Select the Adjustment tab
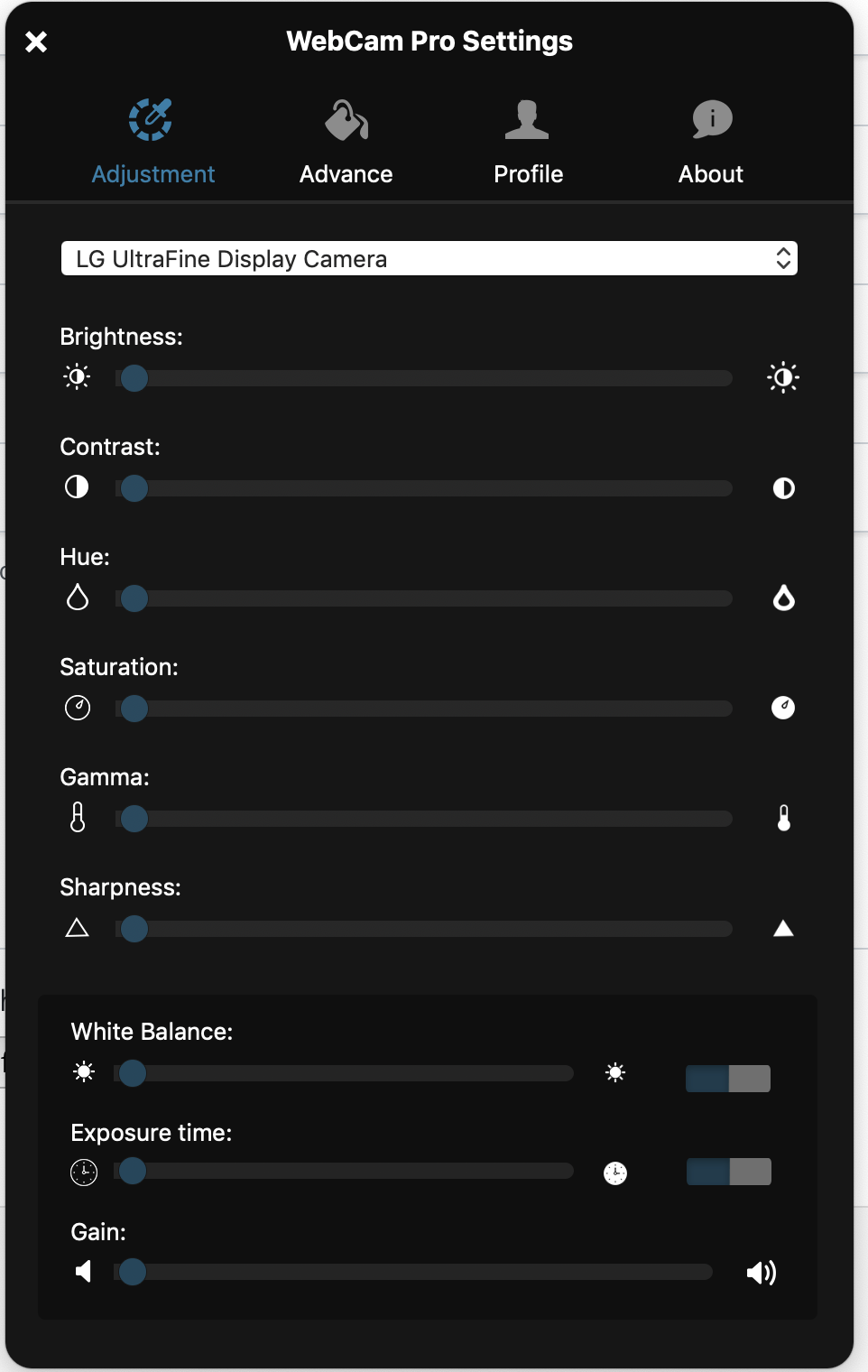868x1372 pixels. coord(153,142)
